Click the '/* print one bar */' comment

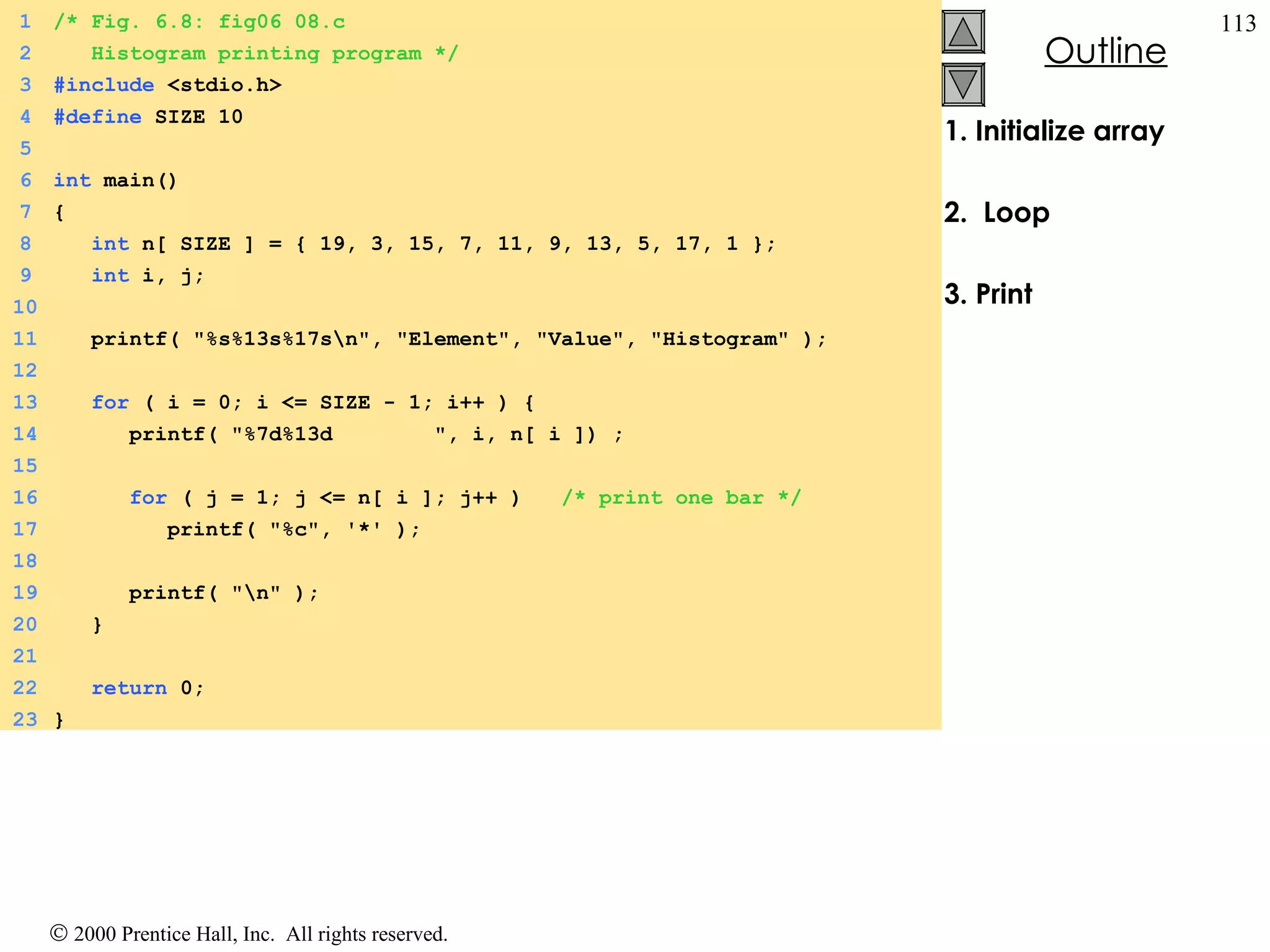click(x=682, y=498)
